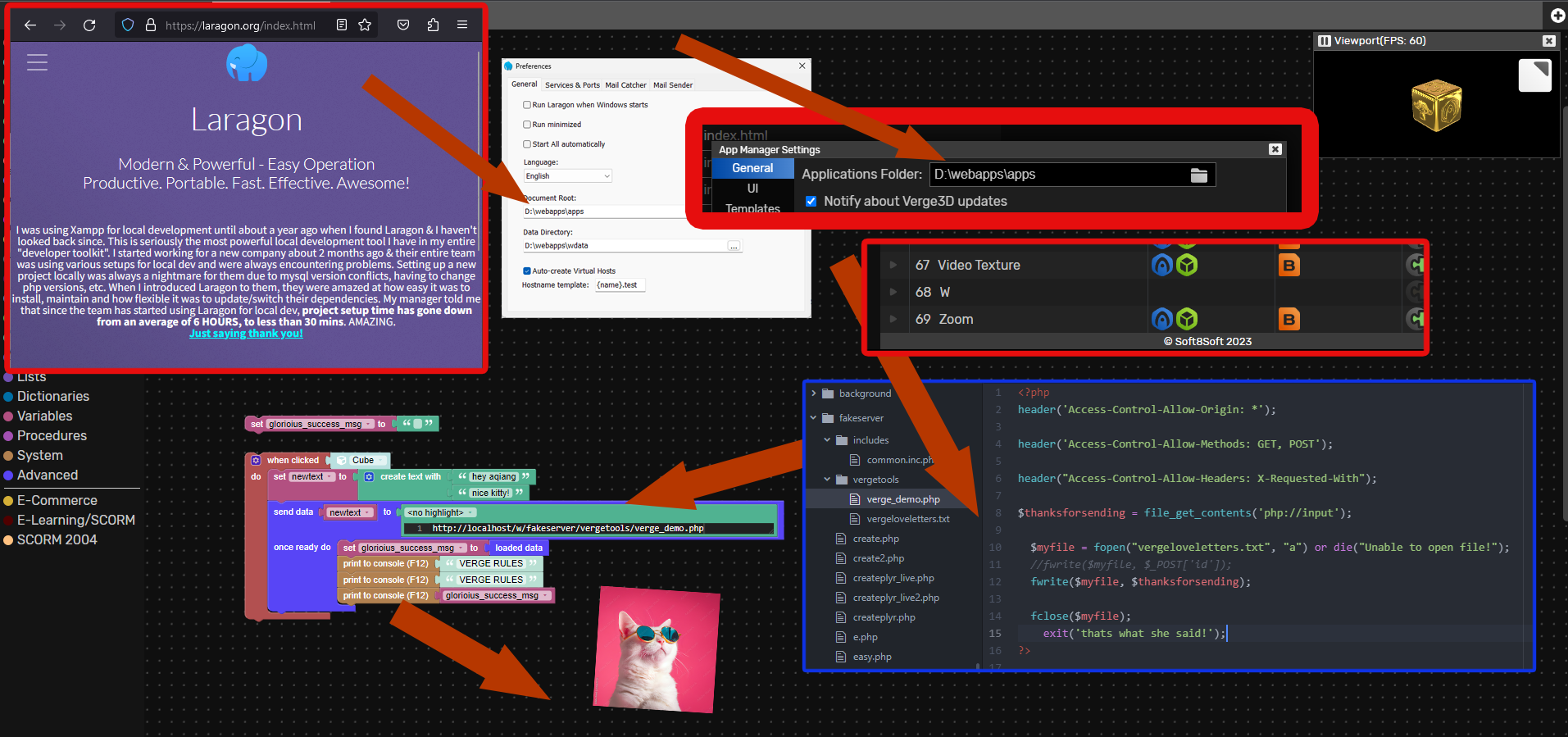The width and height of the screenshot is (1568, 737).
Task: Select UI in App Manager Settings
Action: coord(752,189)
